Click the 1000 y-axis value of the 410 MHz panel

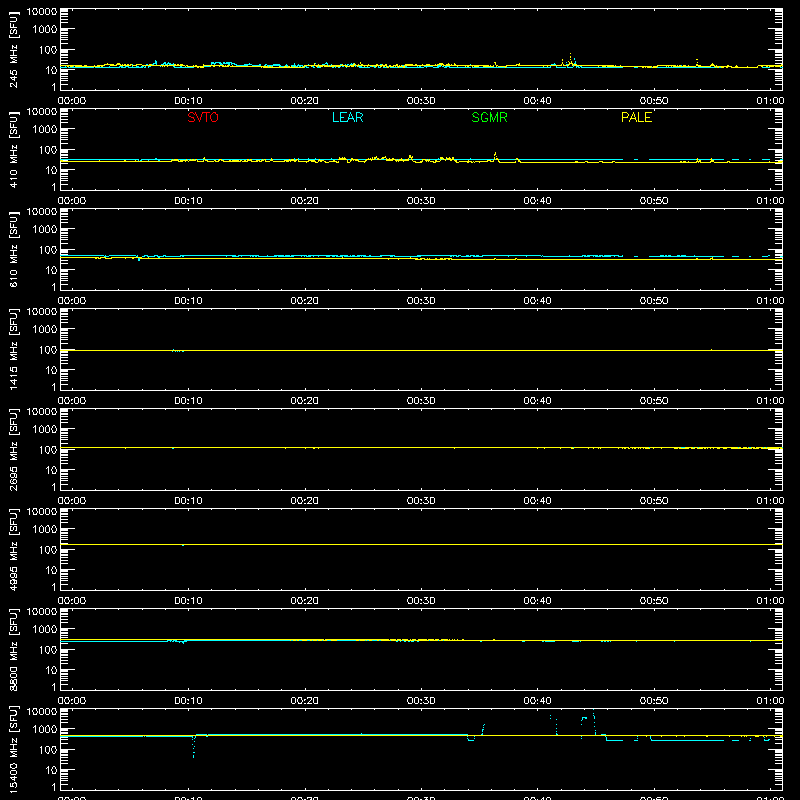pos(45,130)
